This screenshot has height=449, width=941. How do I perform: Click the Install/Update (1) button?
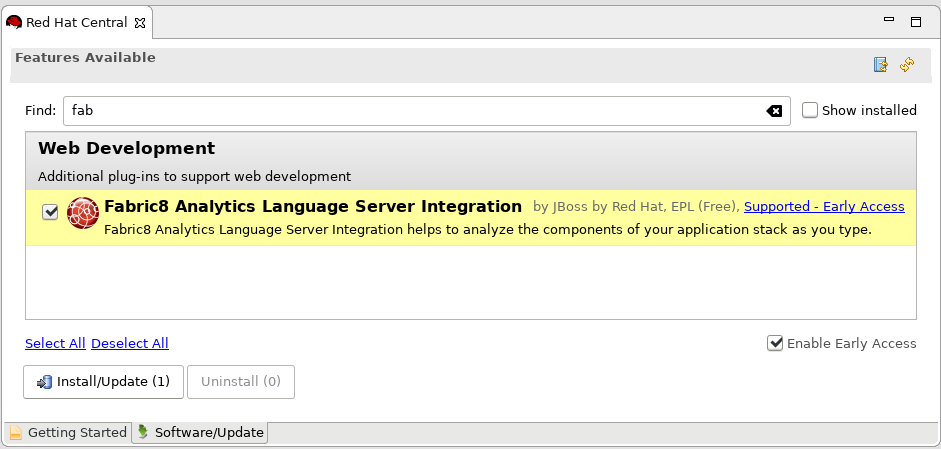pos(103,381)
